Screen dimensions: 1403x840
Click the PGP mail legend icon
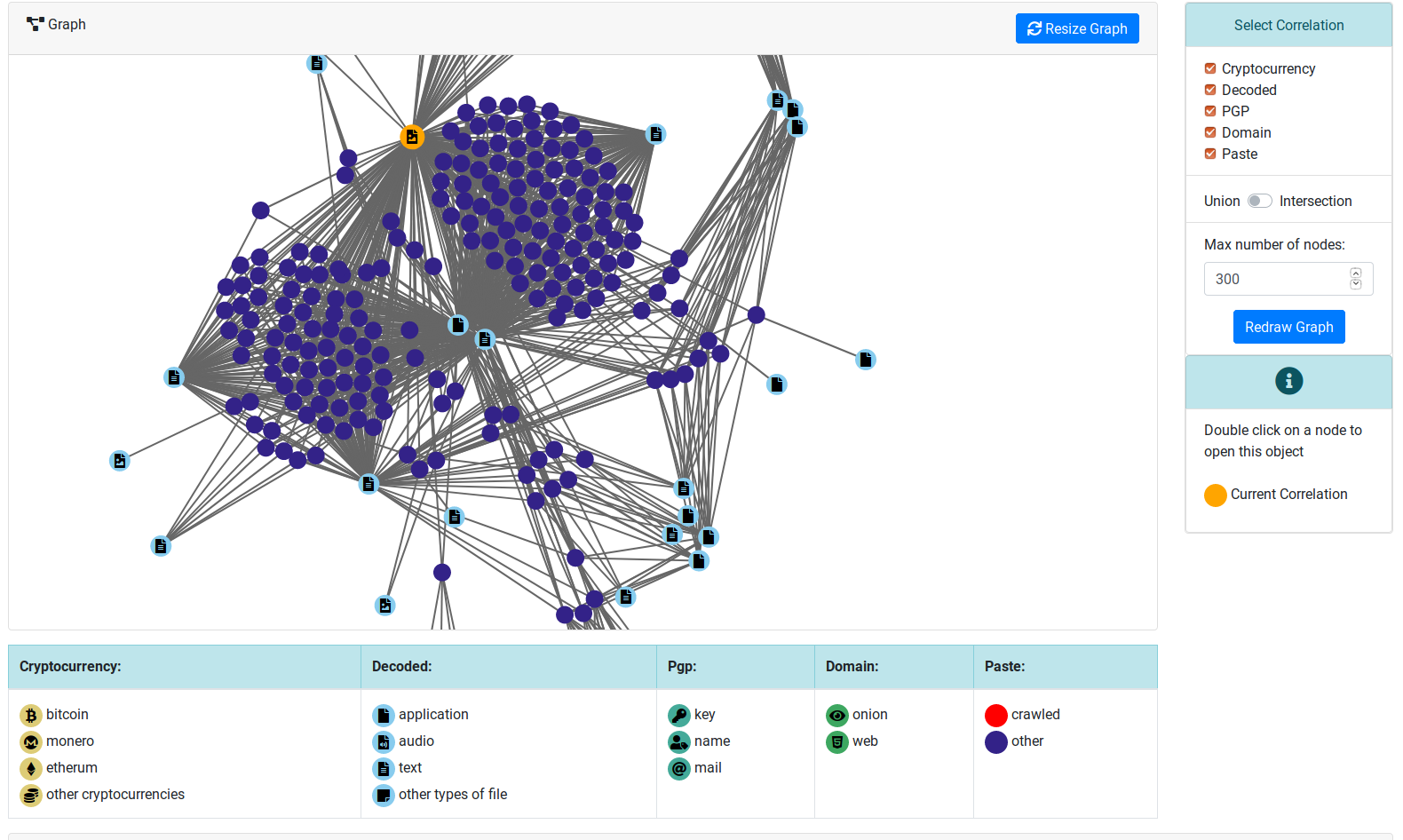pos(679,769)
